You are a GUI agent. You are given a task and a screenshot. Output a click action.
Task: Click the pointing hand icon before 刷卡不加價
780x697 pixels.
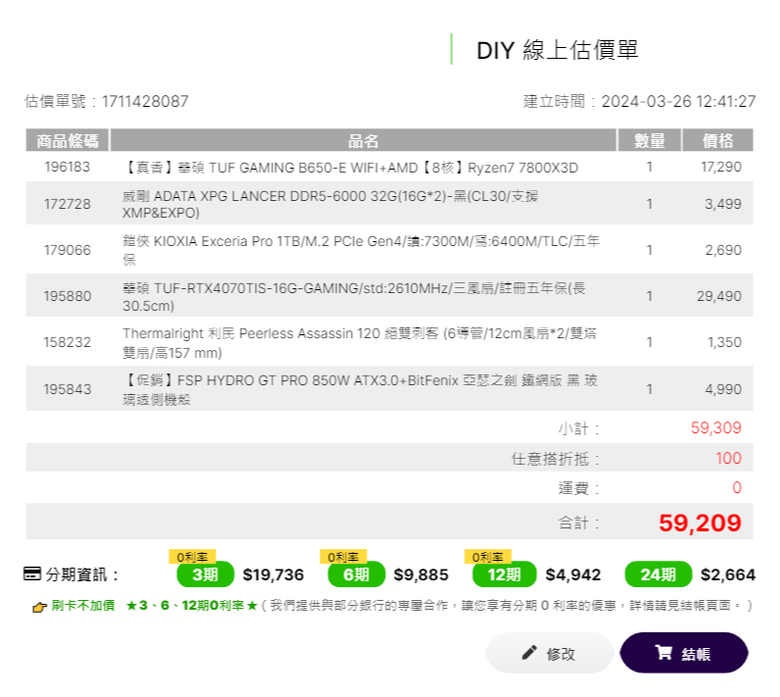(39, 606)
